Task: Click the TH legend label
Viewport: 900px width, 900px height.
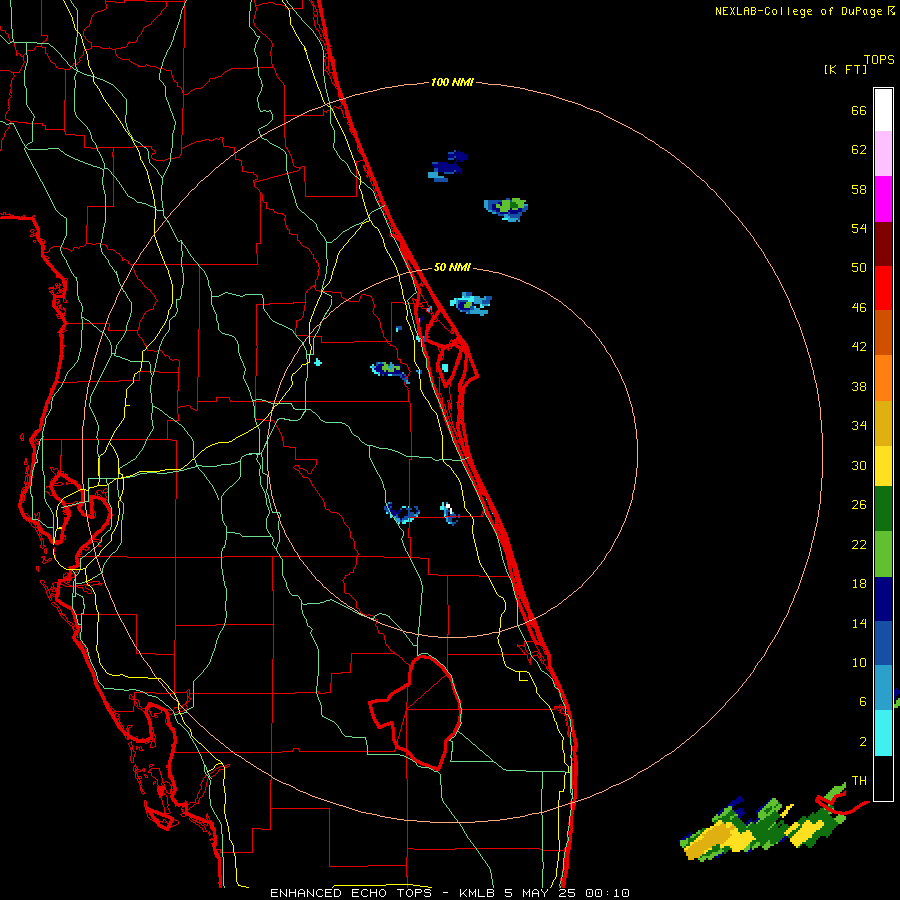Action: coord(859,781)
